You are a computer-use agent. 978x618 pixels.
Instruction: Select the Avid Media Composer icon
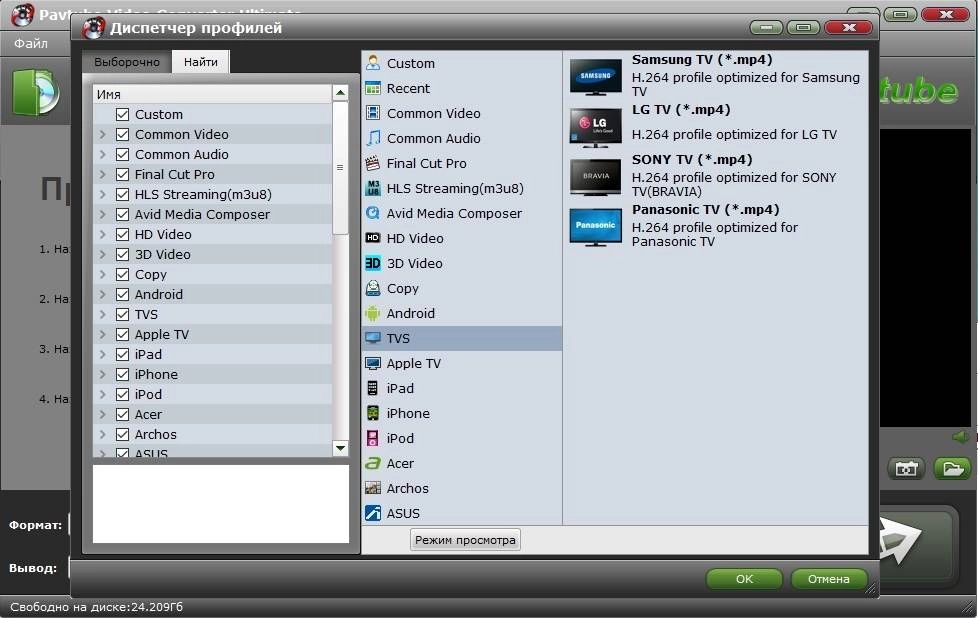point(373,213)
